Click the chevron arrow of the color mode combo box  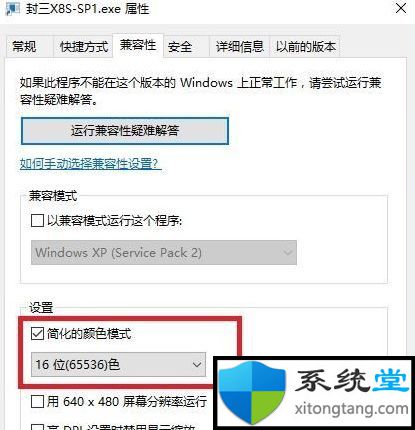tap(197, 365)
